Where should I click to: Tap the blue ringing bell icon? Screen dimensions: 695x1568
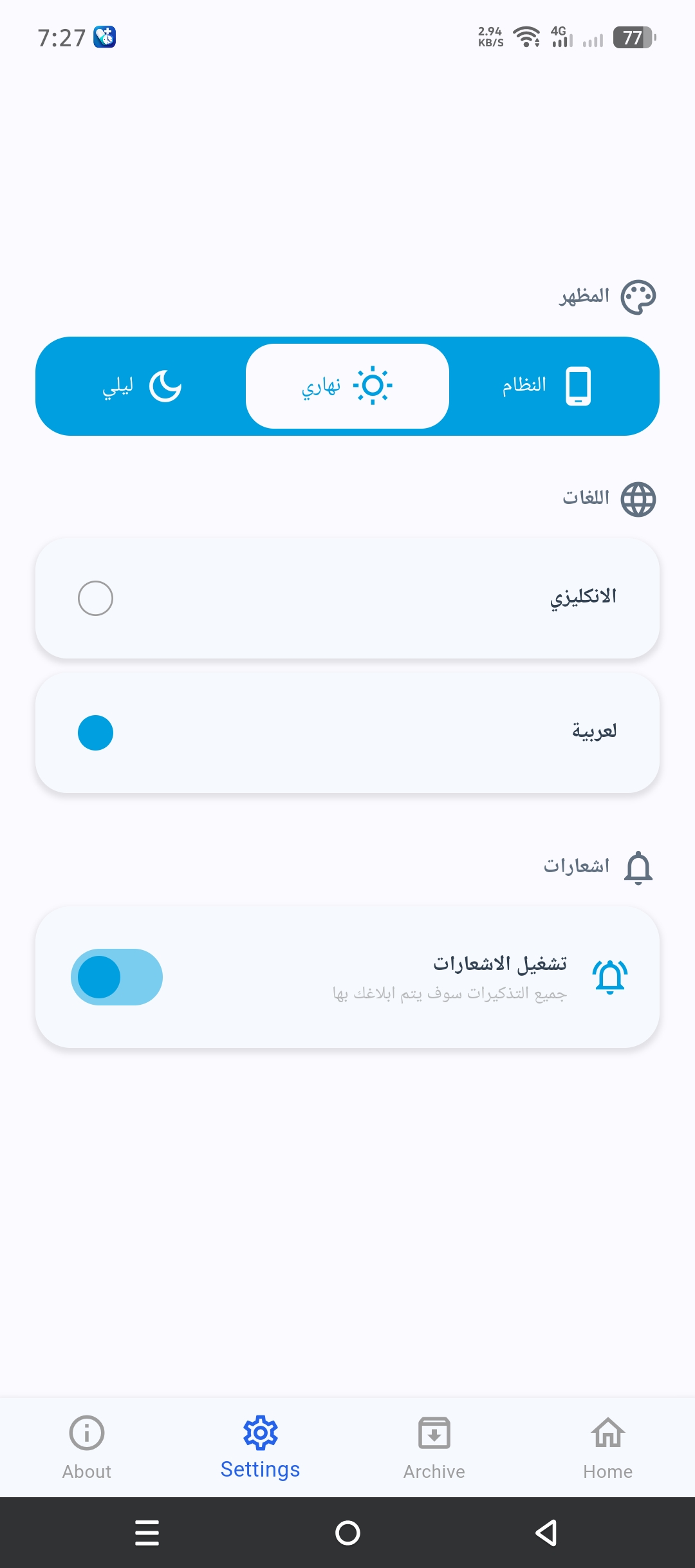click(x=609, y=977)
